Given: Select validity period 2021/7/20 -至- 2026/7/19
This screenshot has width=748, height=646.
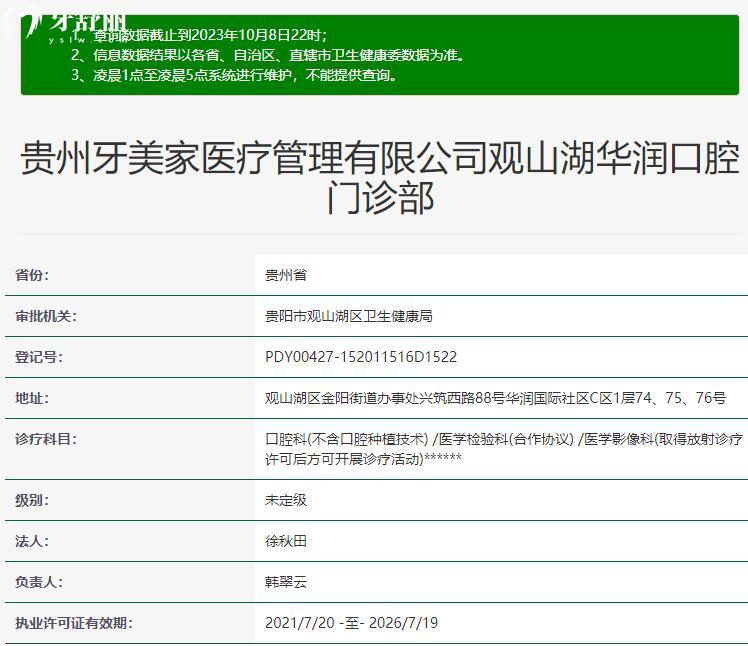Looking at the screenshot, I should coord(352,623).
